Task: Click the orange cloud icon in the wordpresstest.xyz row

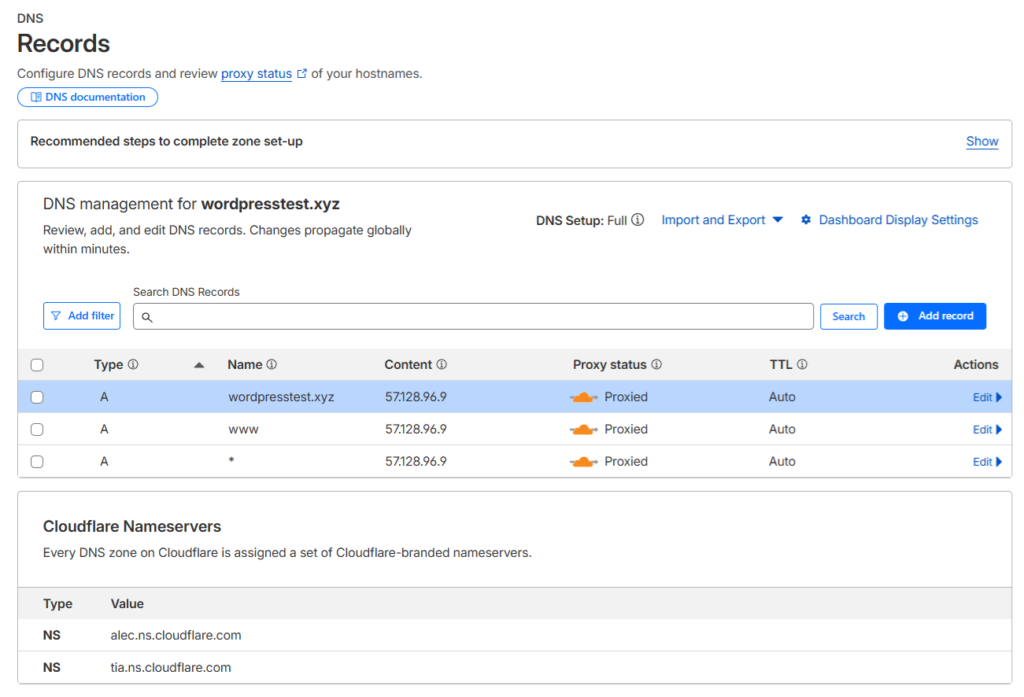Action: (x=584, y=397)
